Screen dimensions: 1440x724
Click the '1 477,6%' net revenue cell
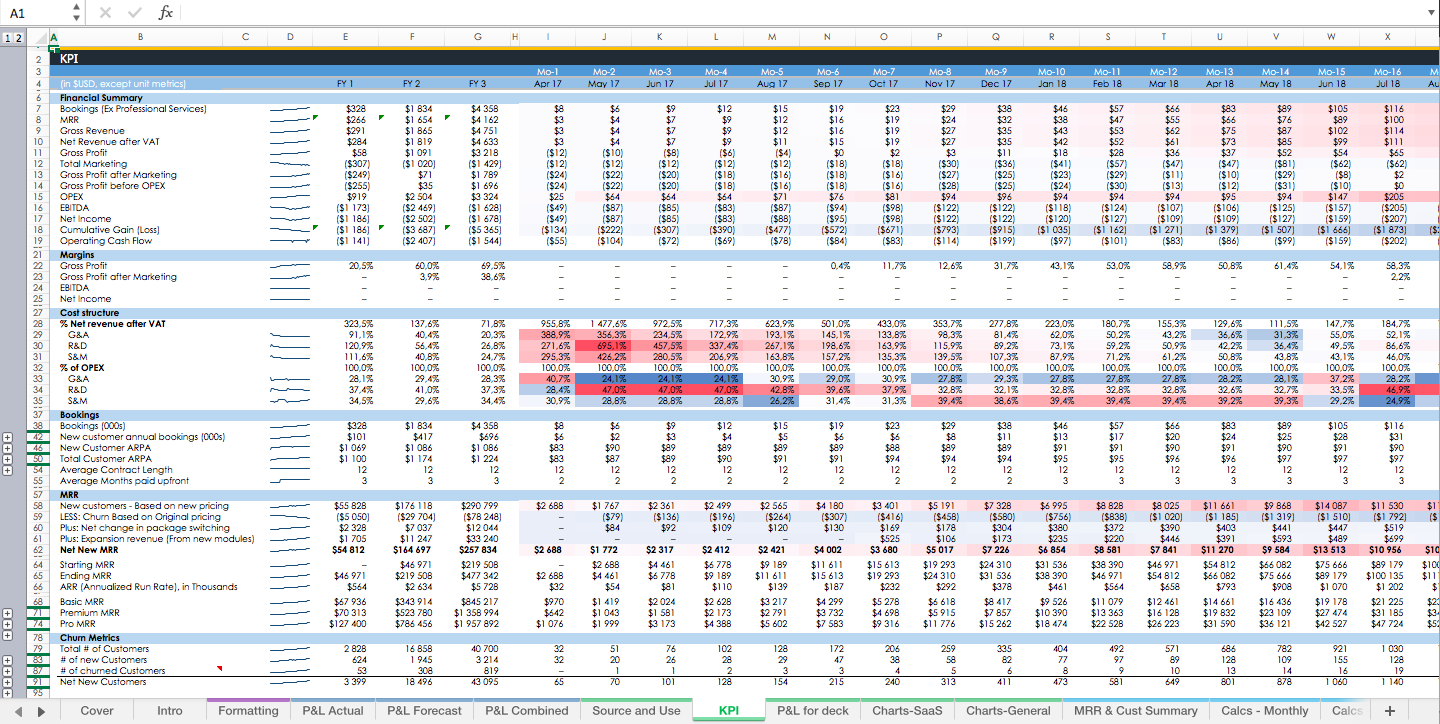[608, 324]
